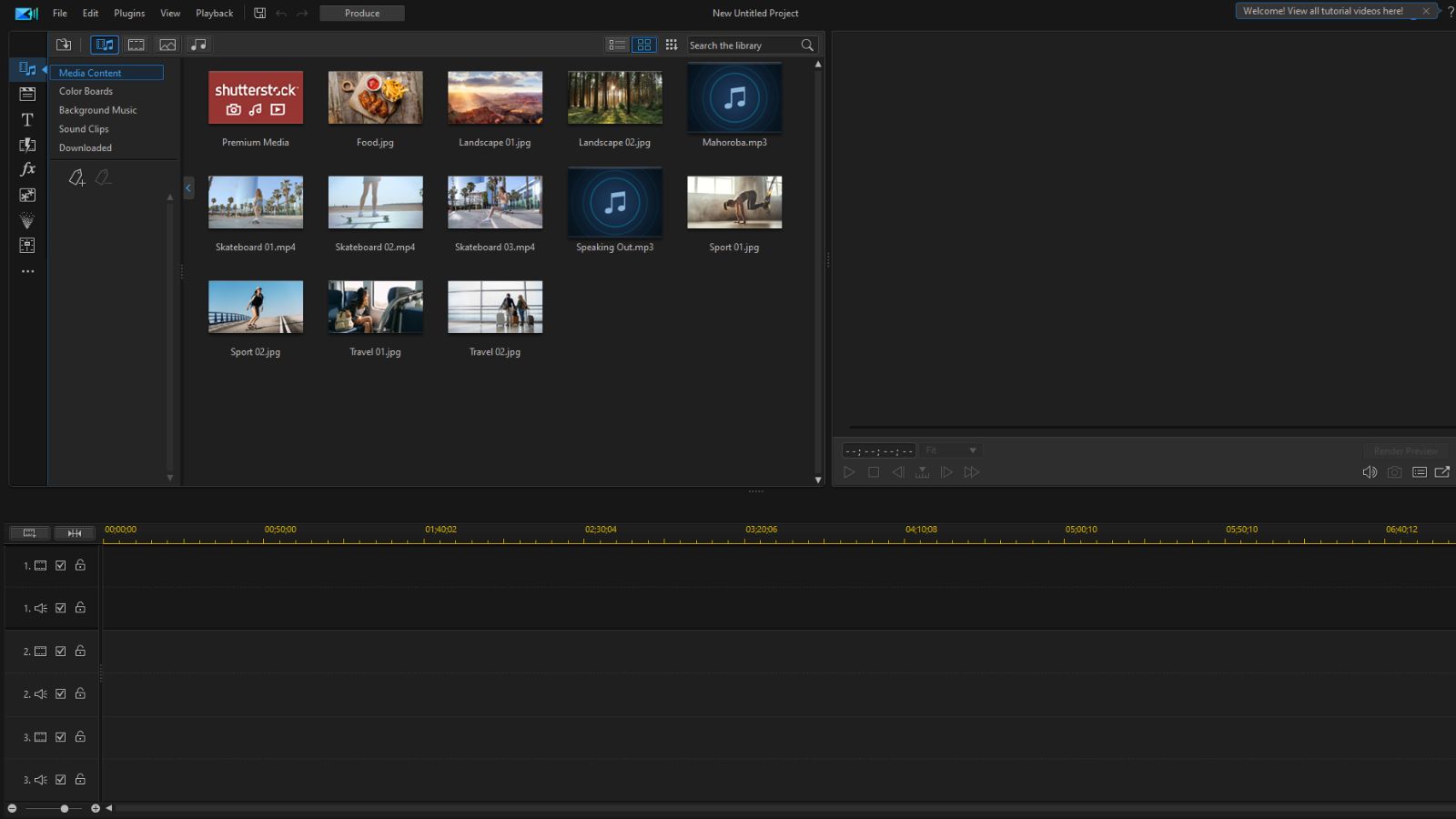Take a preview snapshot with camera icon
The width and height of the screenshot is (1456, 819).
[1394, 472]
